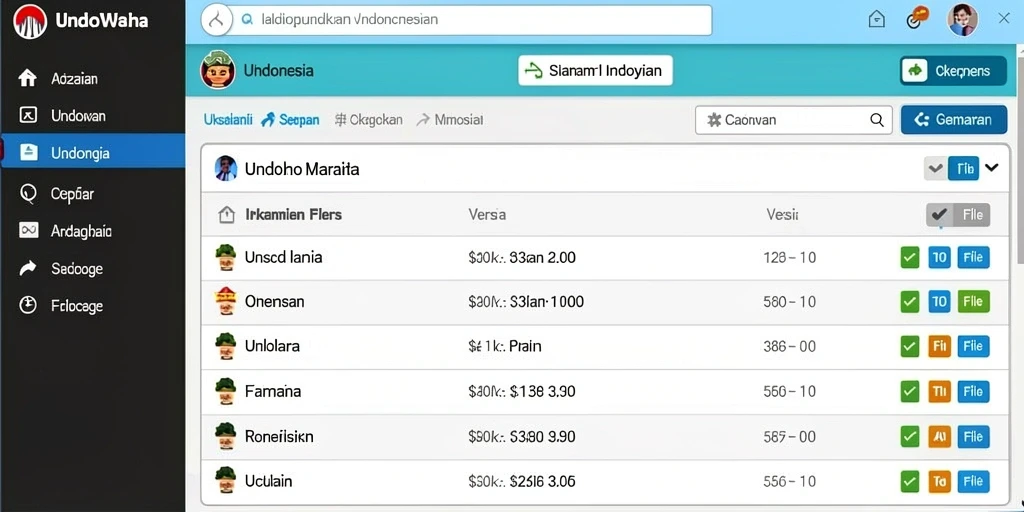Screen dimensions: 1024x512
Task: Click the Sedooge share arrow icon
Action: 28,268
